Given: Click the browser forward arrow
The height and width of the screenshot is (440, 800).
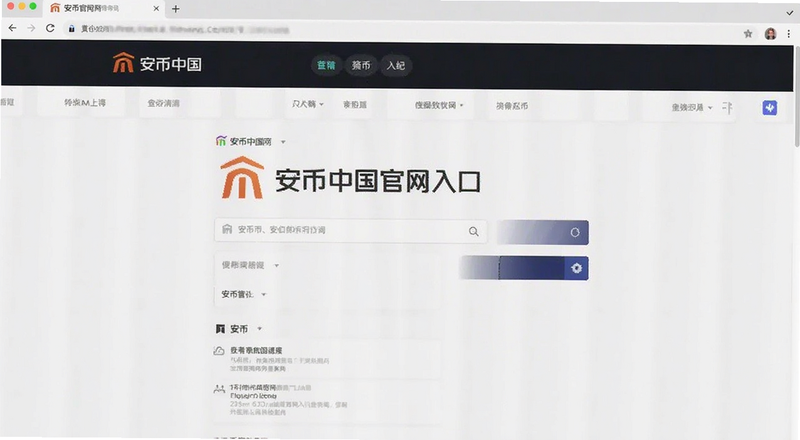Looking at the screenshot, I should click(31, 28).
